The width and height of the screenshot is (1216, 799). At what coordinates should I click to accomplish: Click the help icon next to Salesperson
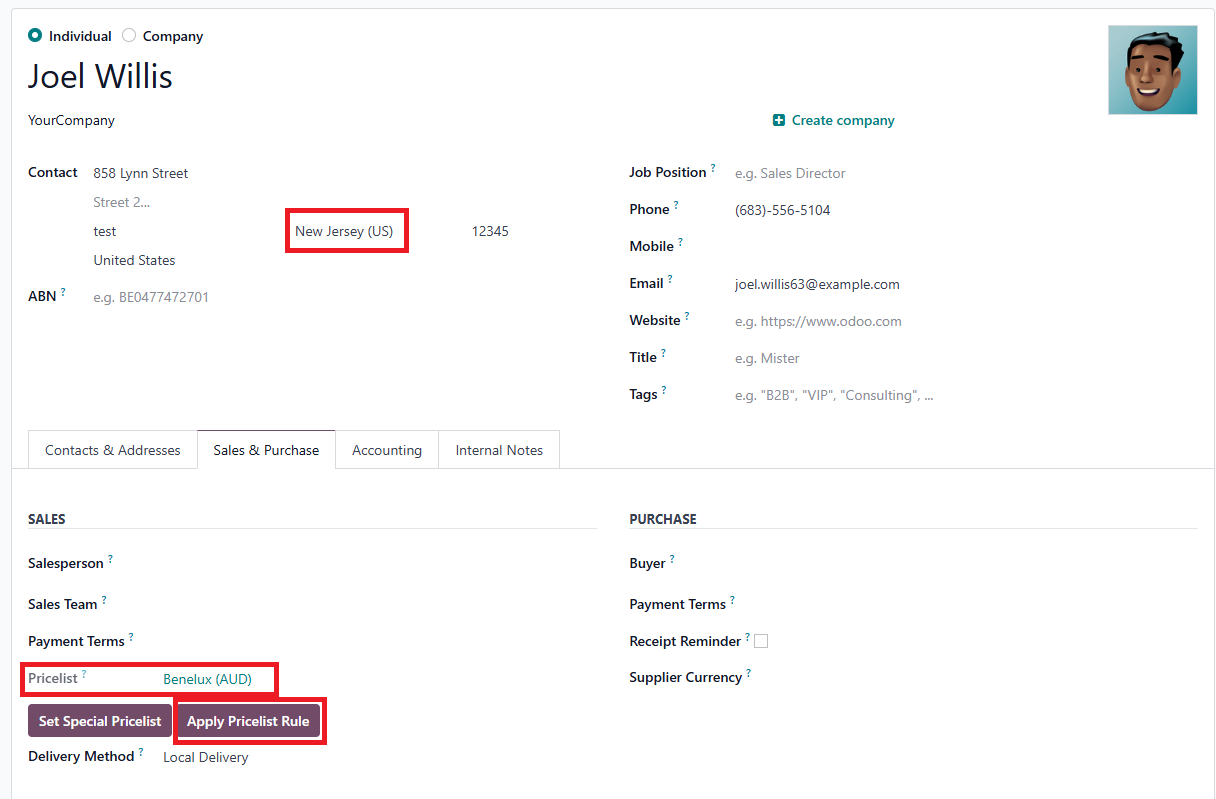pyautogui.click(x=110, y=559)
